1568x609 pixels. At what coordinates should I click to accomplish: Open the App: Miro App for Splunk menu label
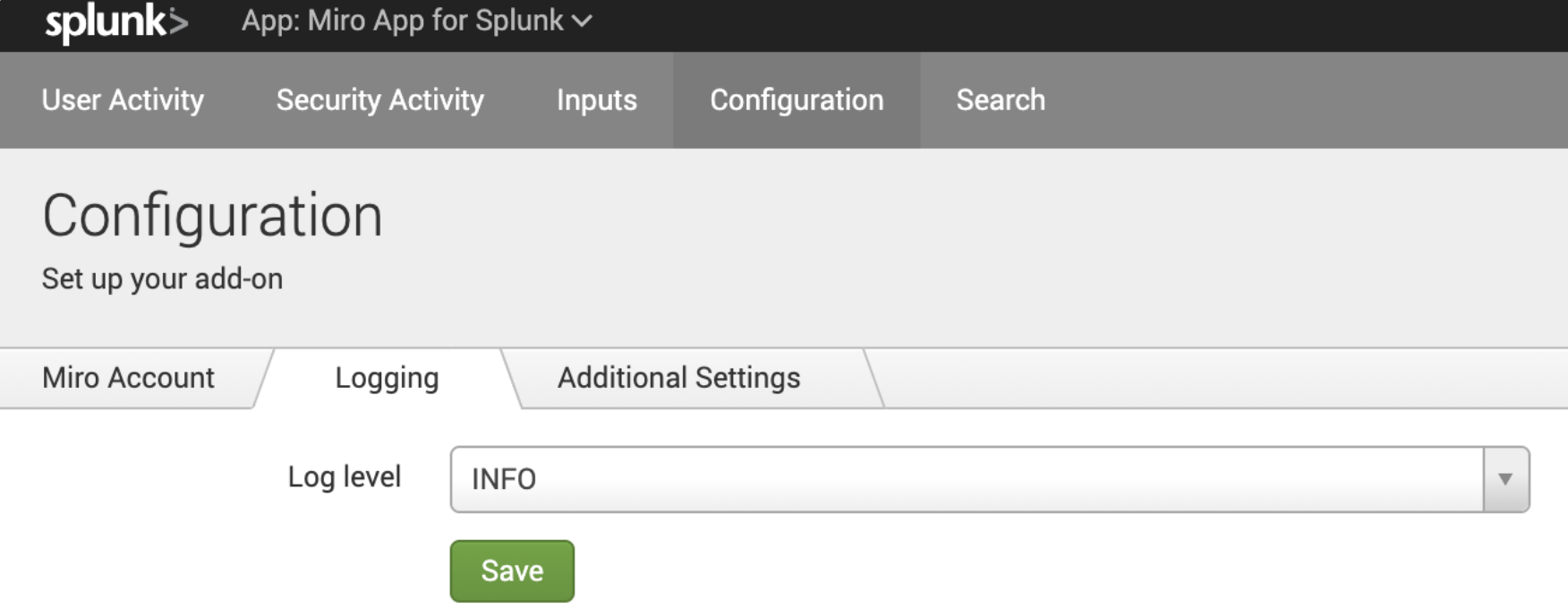pos(403,21)
